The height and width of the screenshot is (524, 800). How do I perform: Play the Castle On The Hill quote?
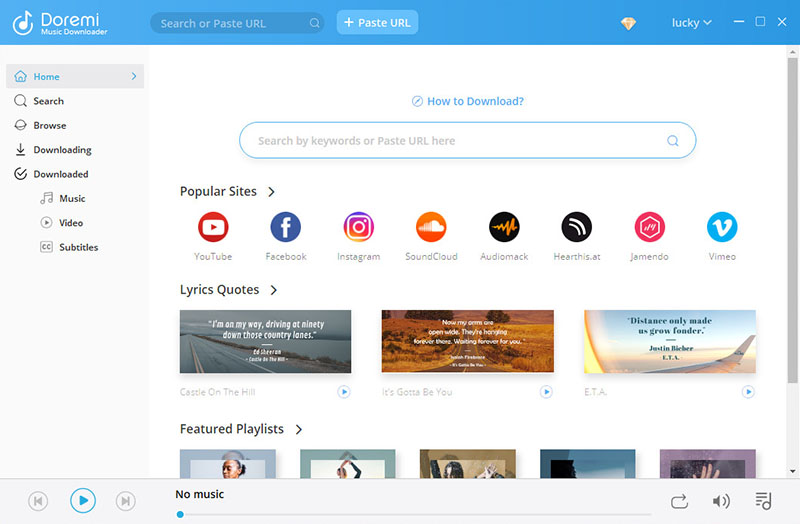click(x=344, y=392)
